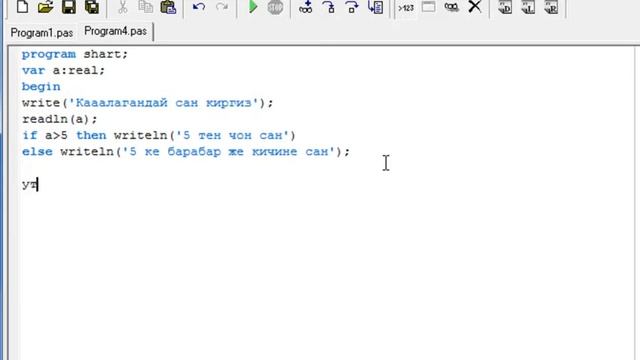Viewport: 640px width, 360px height.
Task: Create a new file with New icon
Action: (x=22, y=7)
